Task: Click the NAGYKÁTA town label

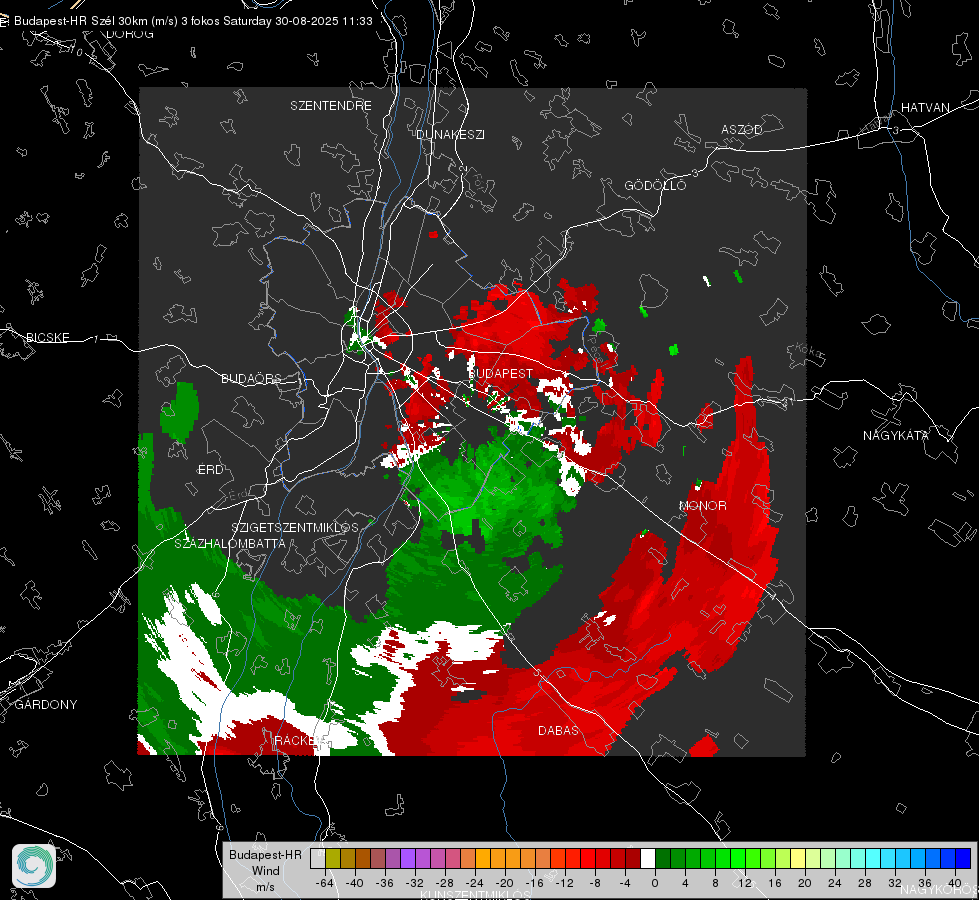Action: click(896, 435)
